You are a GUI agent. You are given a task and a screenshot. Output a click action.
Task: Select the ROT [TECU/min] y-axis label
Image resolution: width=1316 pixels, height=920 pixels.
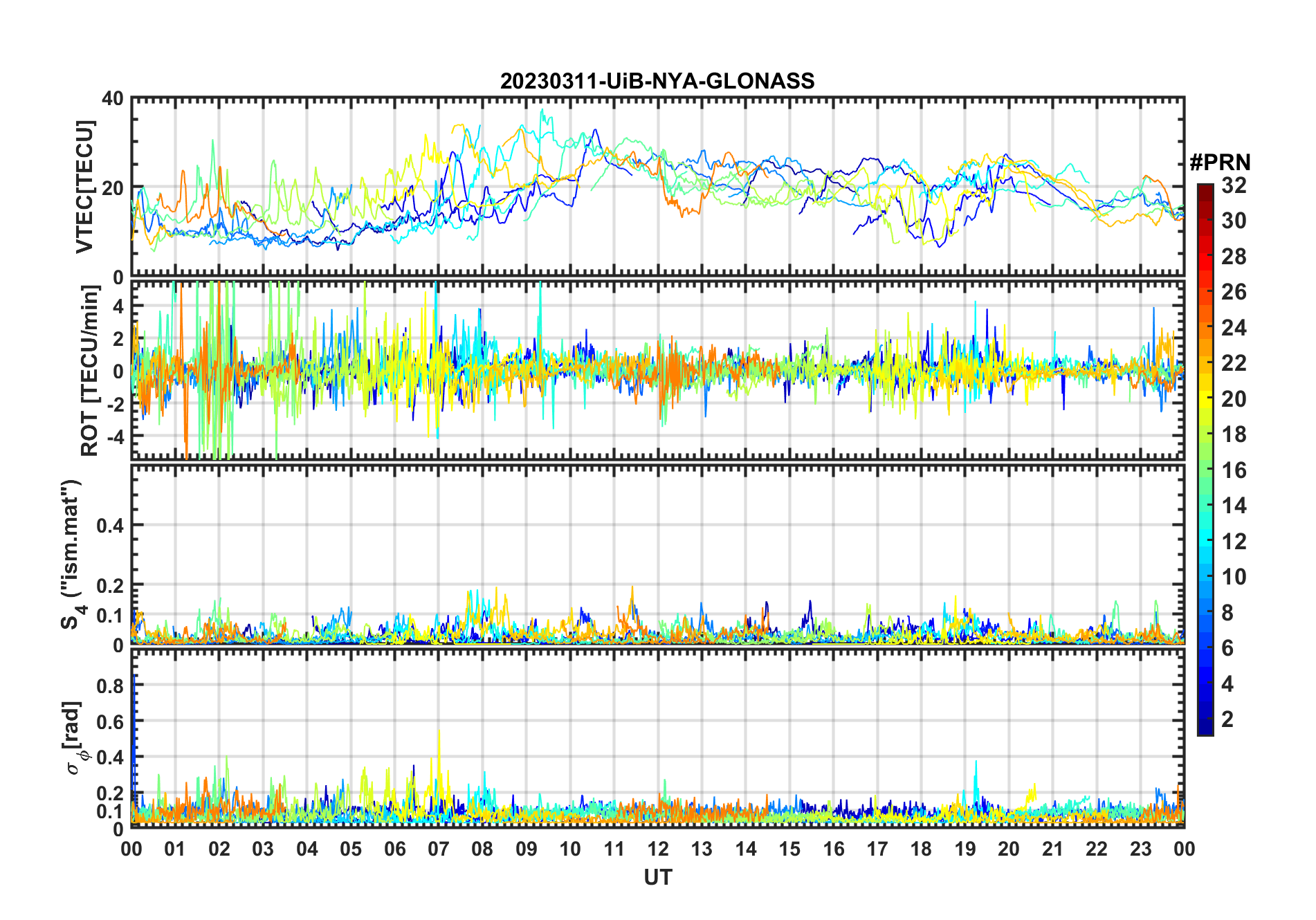pyautogui.click(x=89, y=371)
